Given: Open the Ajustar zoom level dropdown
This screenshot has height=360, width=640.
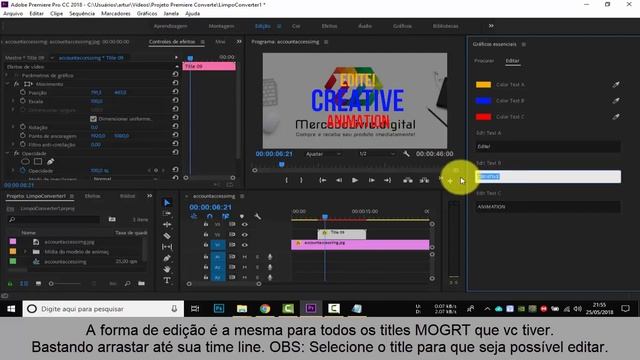Looking at the screenshot, I should tap(323, 154).
